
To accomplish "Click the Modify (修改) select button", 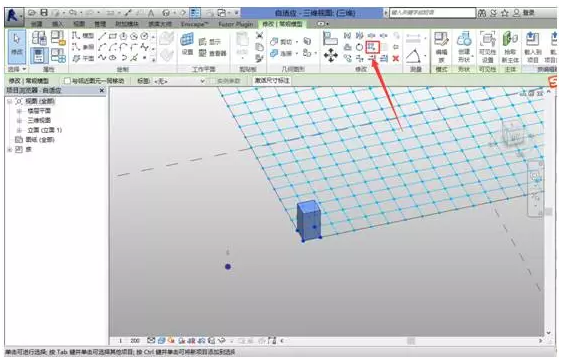I will [x=16, y=47].
